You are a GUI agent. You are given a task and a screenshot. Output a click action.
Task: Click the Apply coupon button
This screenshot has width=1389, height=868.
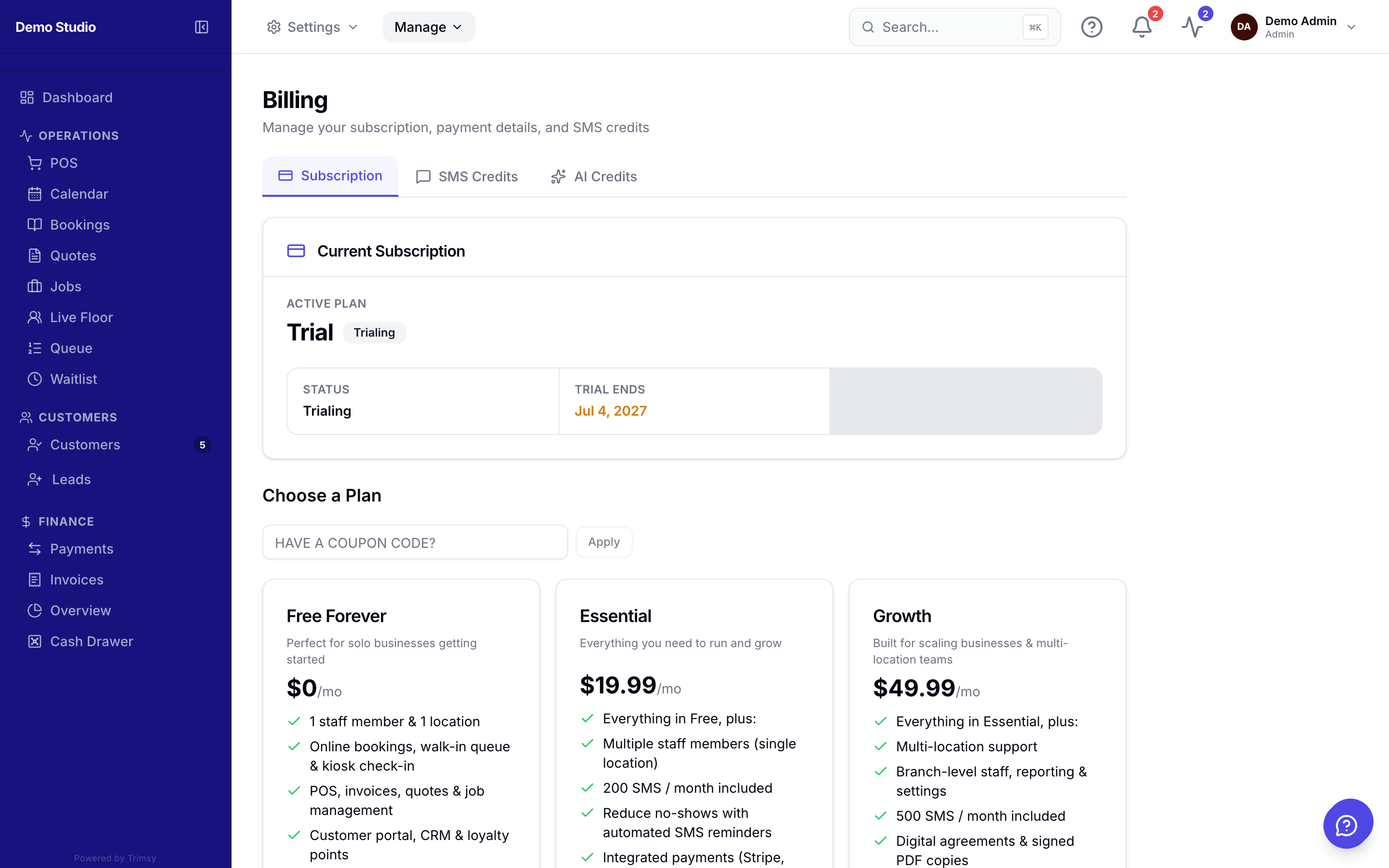point(604,542)
